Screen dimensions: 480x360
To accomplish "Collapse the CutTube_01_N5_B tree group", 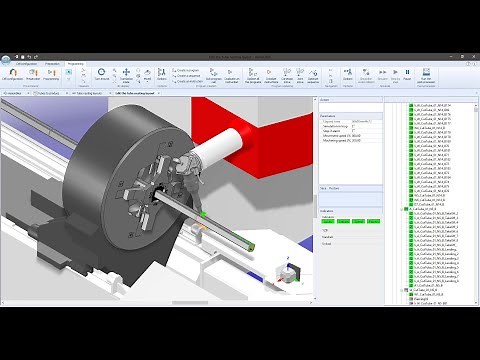I will [401, 209].
